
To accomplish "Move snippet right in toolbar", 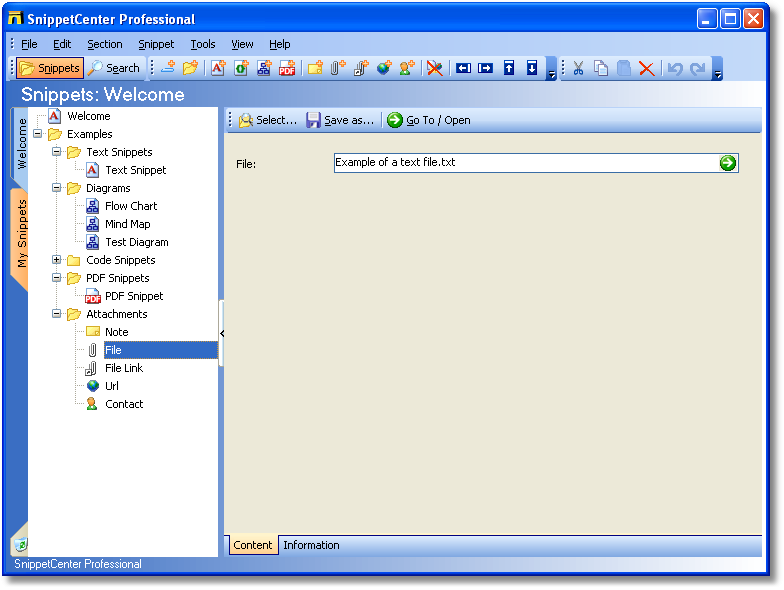I will click(x=486, y=68).
